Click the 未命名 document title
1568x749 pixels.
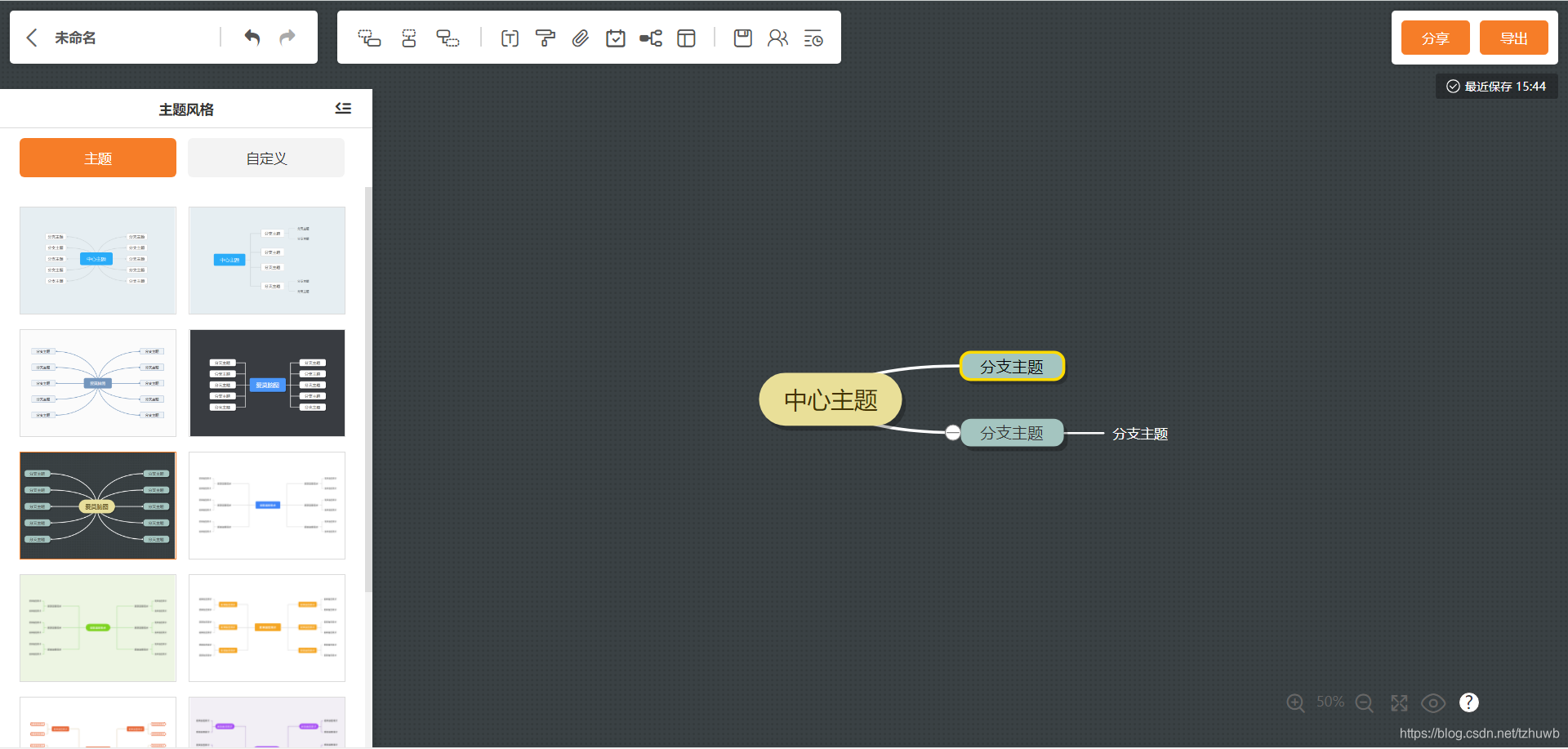tap(75, 38)
